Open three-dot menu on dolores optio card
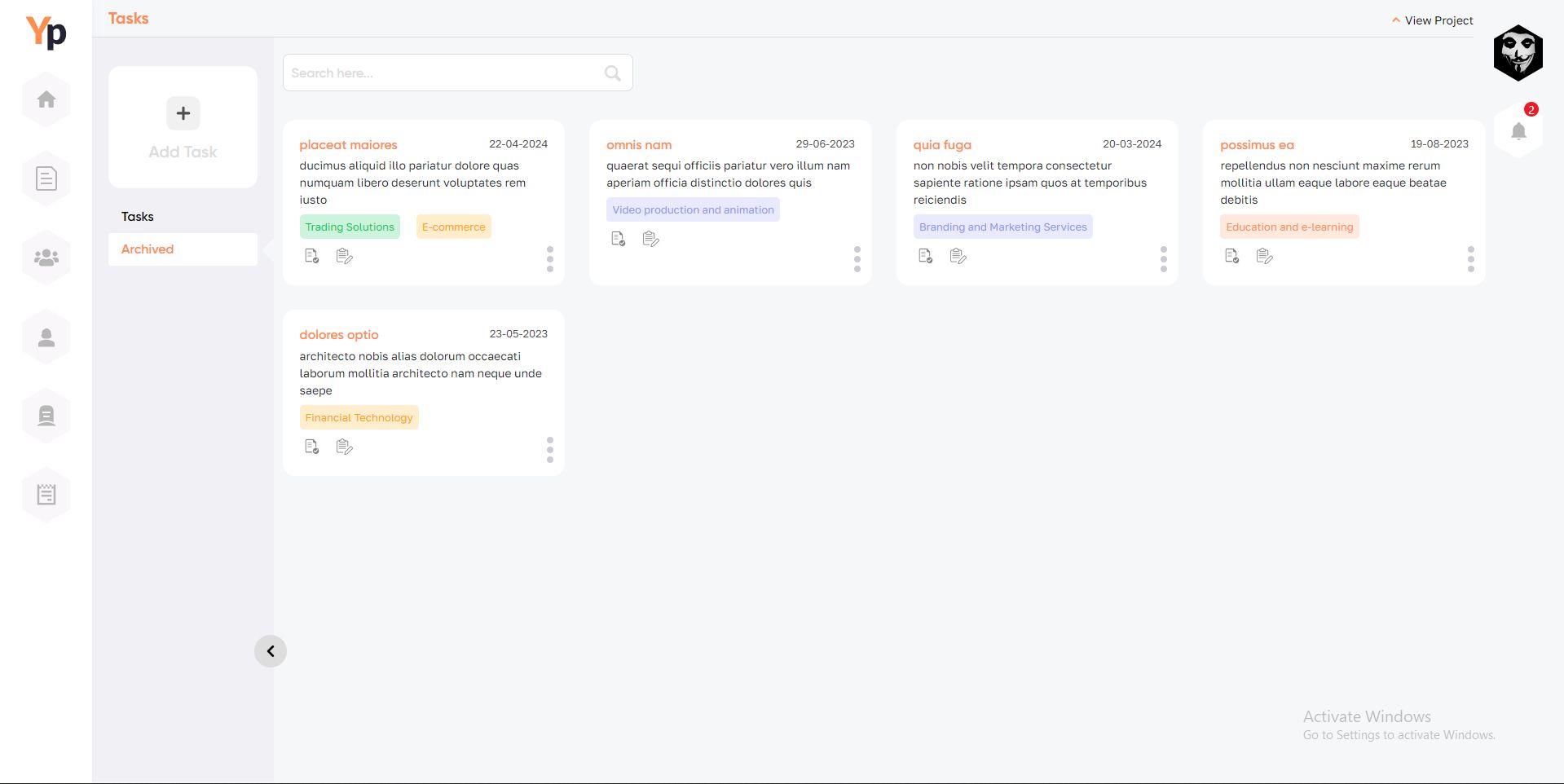The width and height of the screenshot is (1564, 784). 550,450
